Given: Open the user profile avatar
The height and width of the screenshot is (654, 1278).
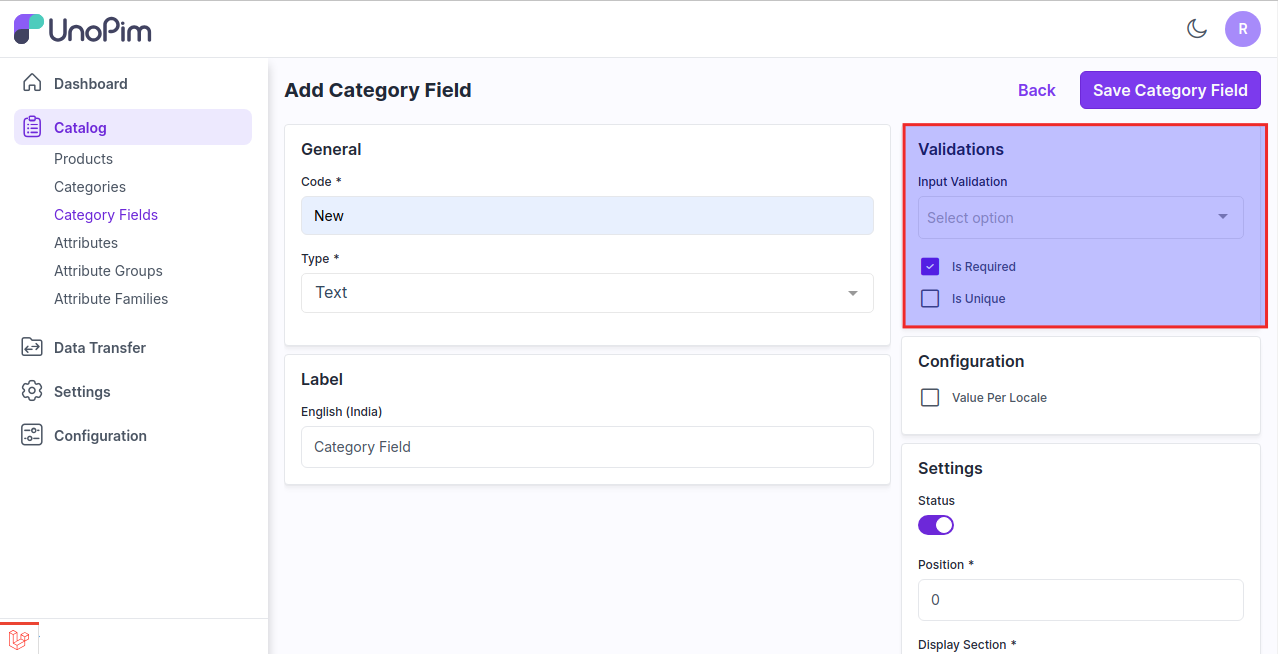Looking at the screenshot, I should click(1242, 29).
